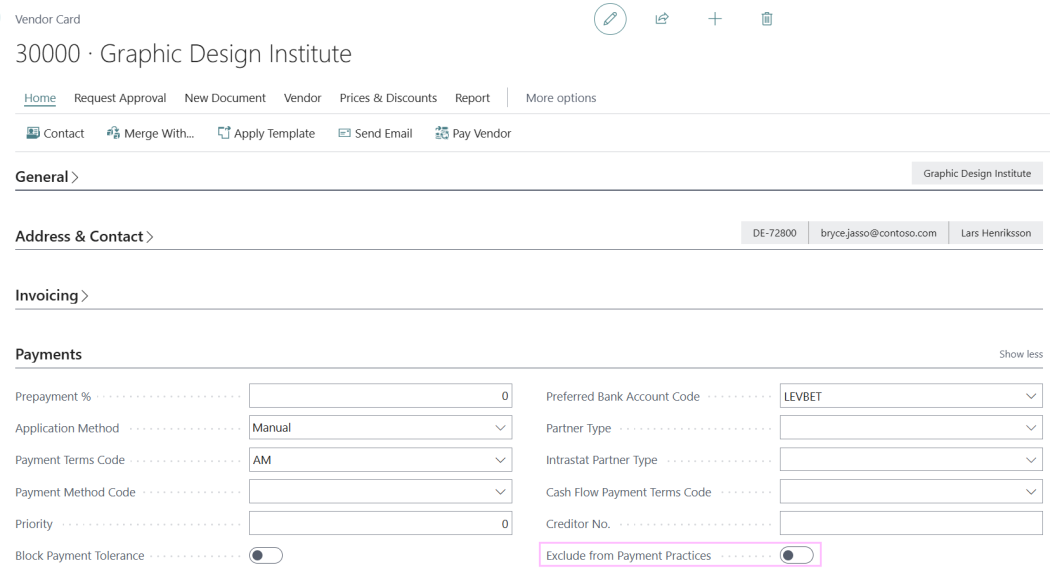Click the Prepayment % input field
The image size is (1050, 568).
tap(380, 396)
